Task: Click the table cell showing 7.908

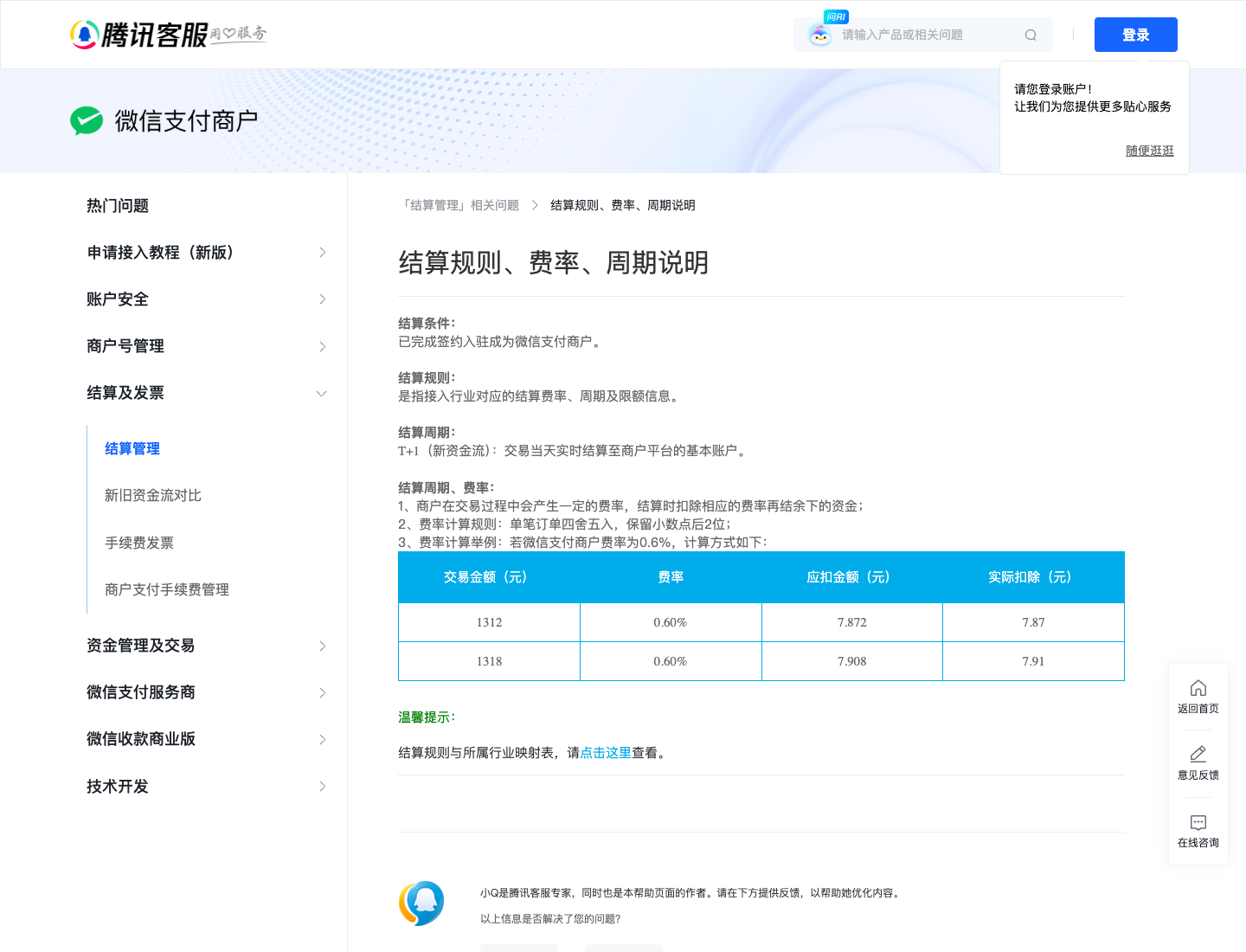Action: click(852, 661)
